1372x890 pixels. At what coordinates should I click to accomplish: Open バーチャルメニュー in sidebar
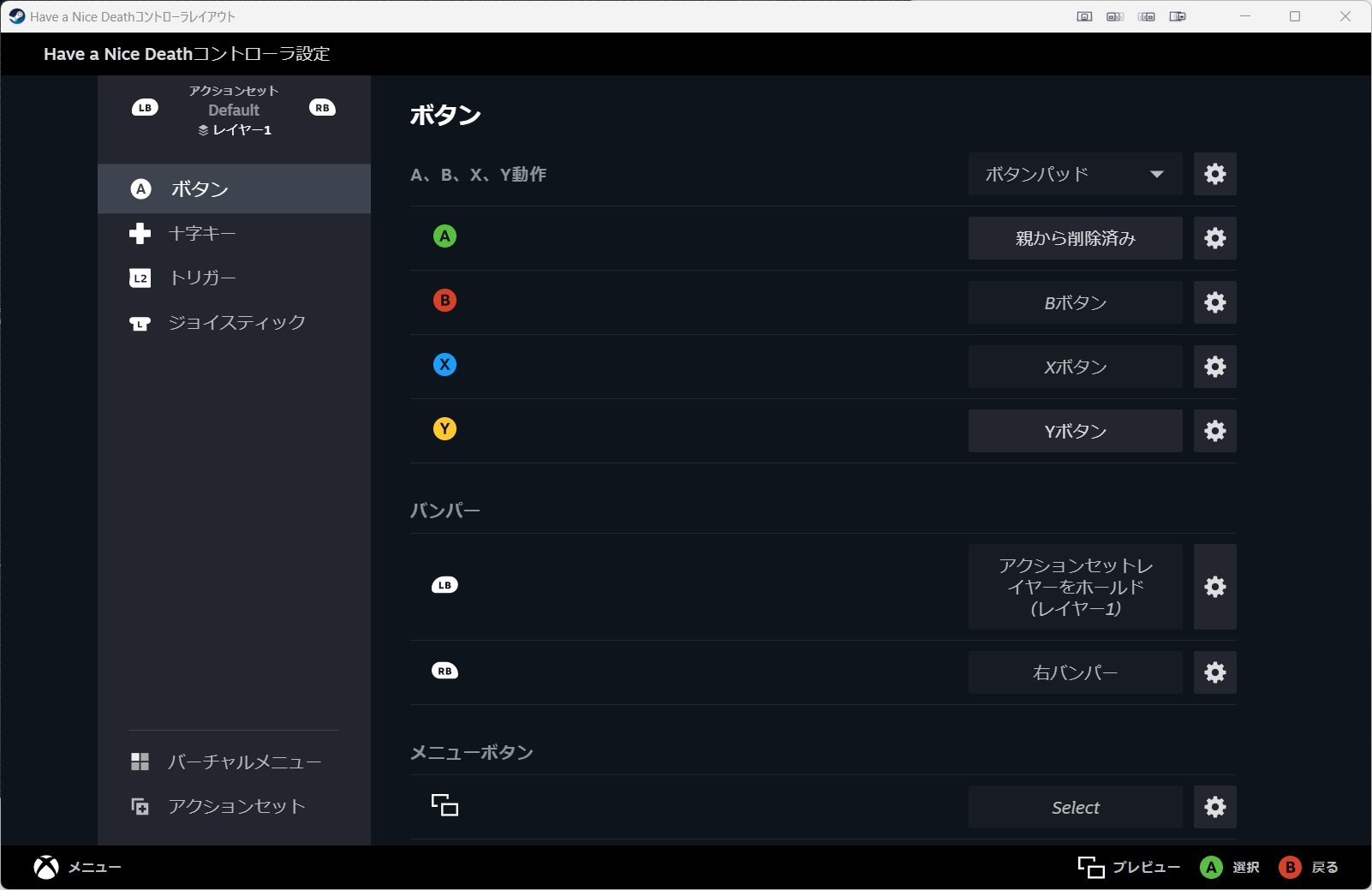tap(234, 762)
